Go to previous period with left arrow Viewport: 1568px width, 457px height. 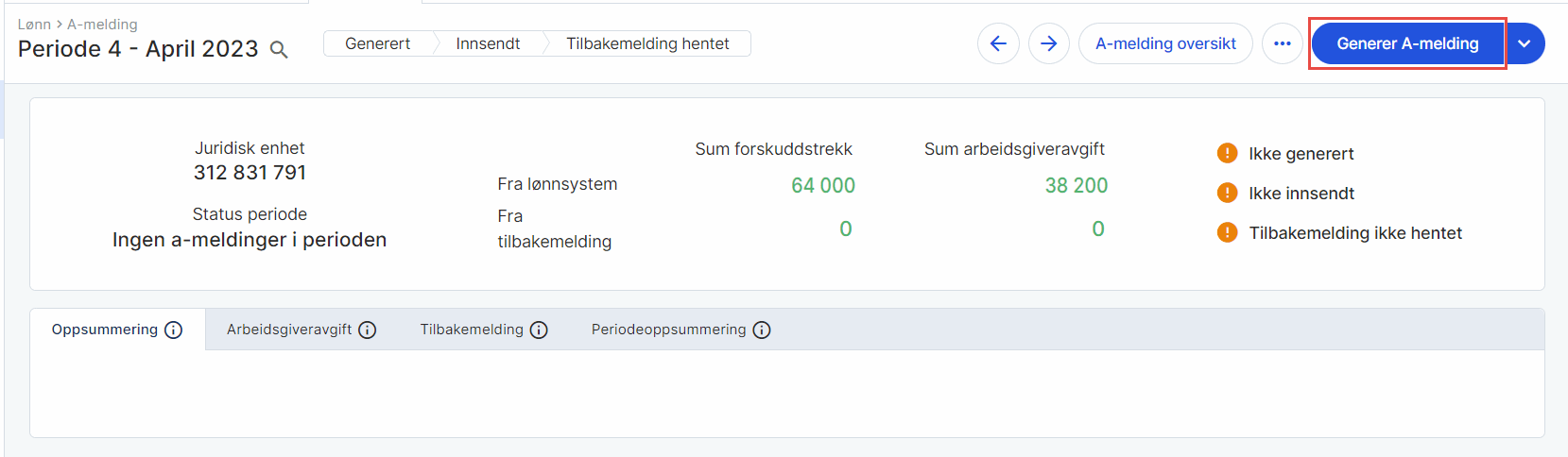(x=998, y=43)
